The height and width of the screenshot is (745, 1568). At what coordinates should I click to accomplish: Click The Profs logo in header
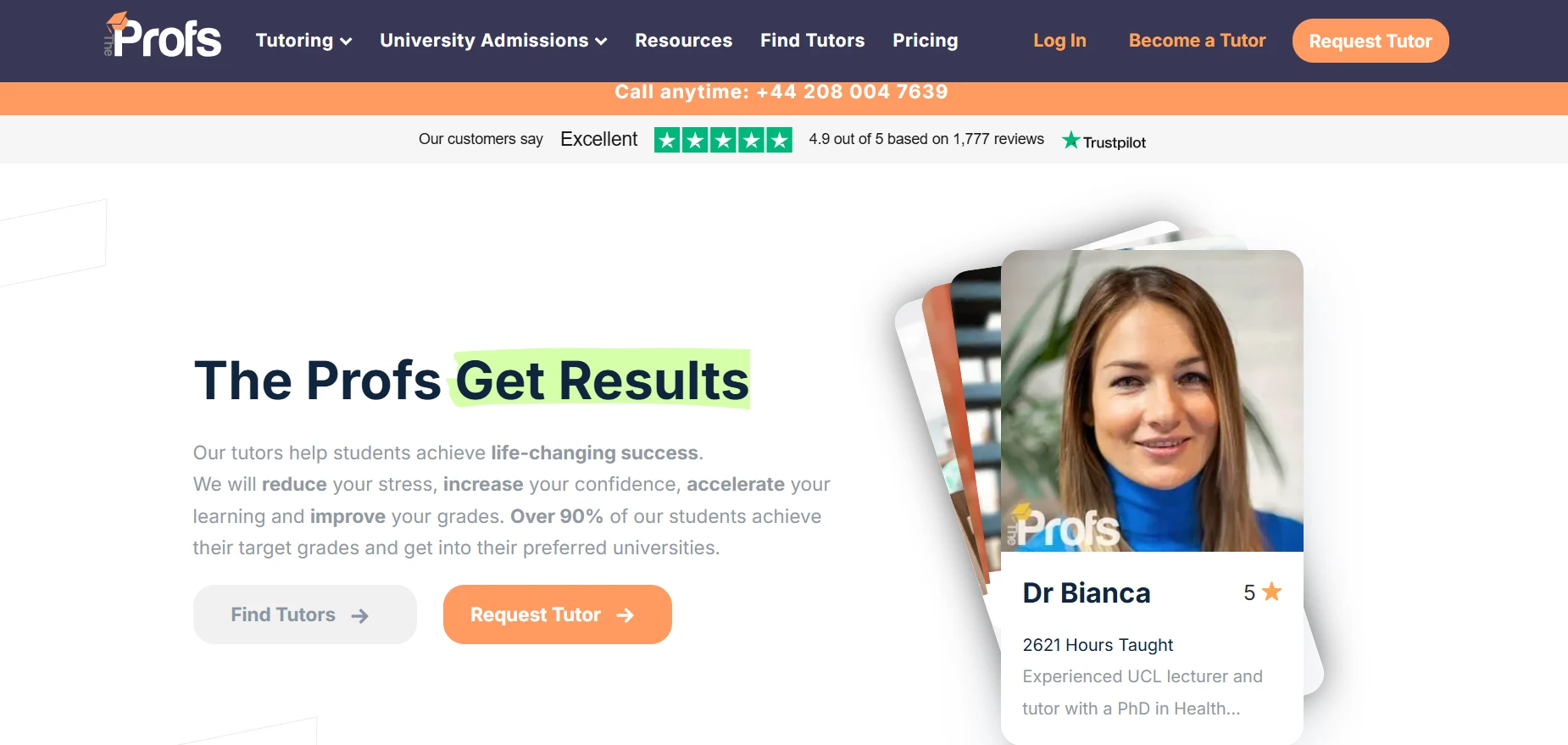(163, 36)
